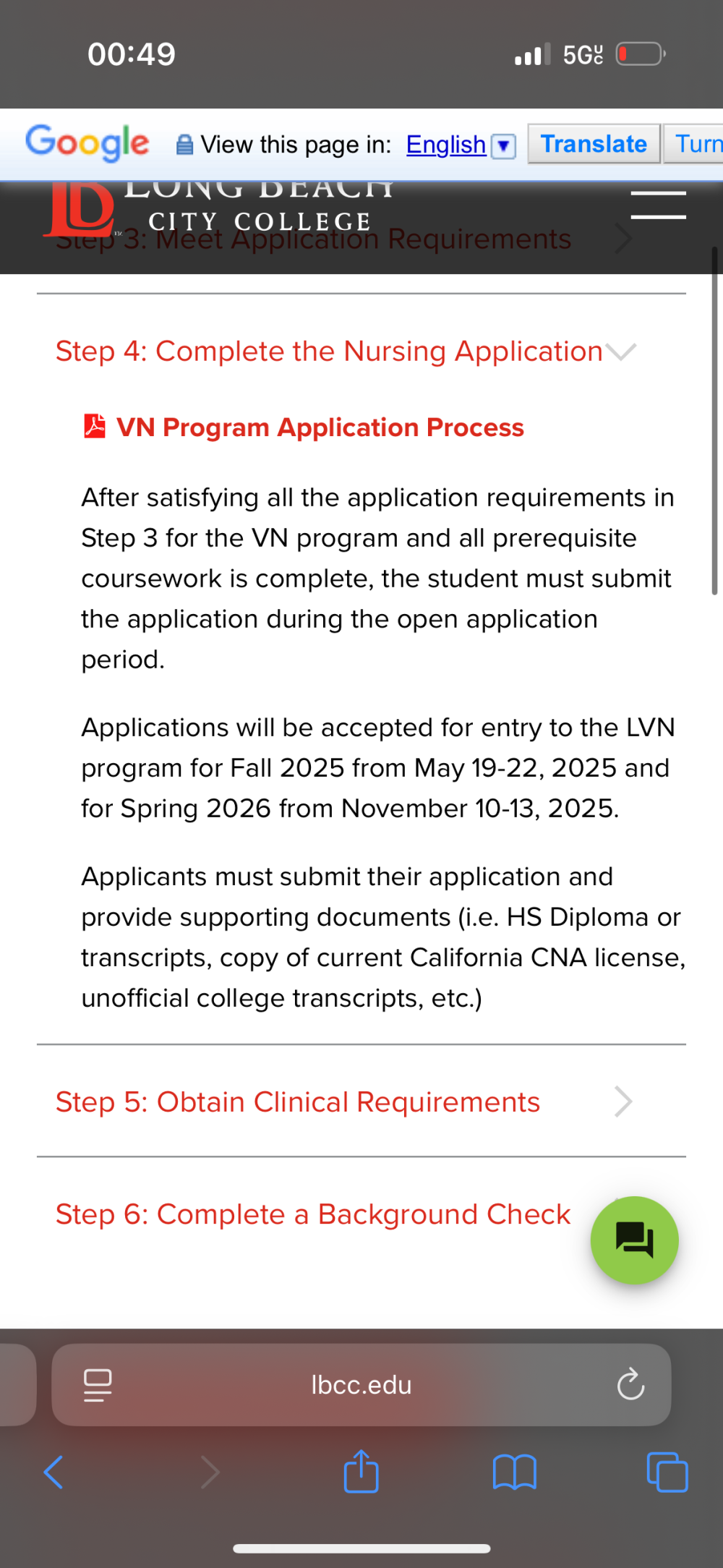Screen dimensions: 723x1568
Task: Open the page settings reader icon
Action: tap(98, 1385)
